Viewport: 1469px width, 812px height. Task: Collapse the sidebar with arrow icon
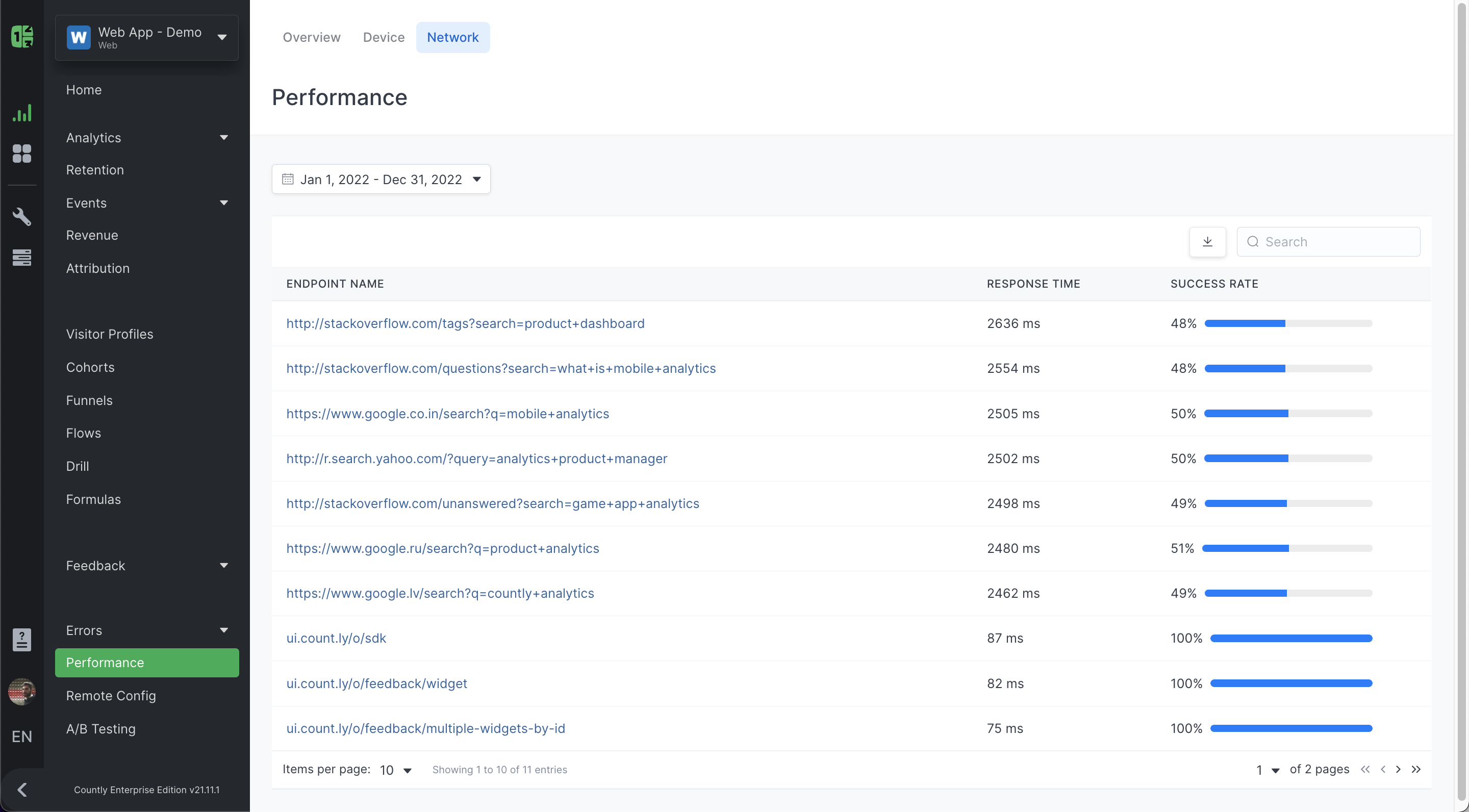22,790
